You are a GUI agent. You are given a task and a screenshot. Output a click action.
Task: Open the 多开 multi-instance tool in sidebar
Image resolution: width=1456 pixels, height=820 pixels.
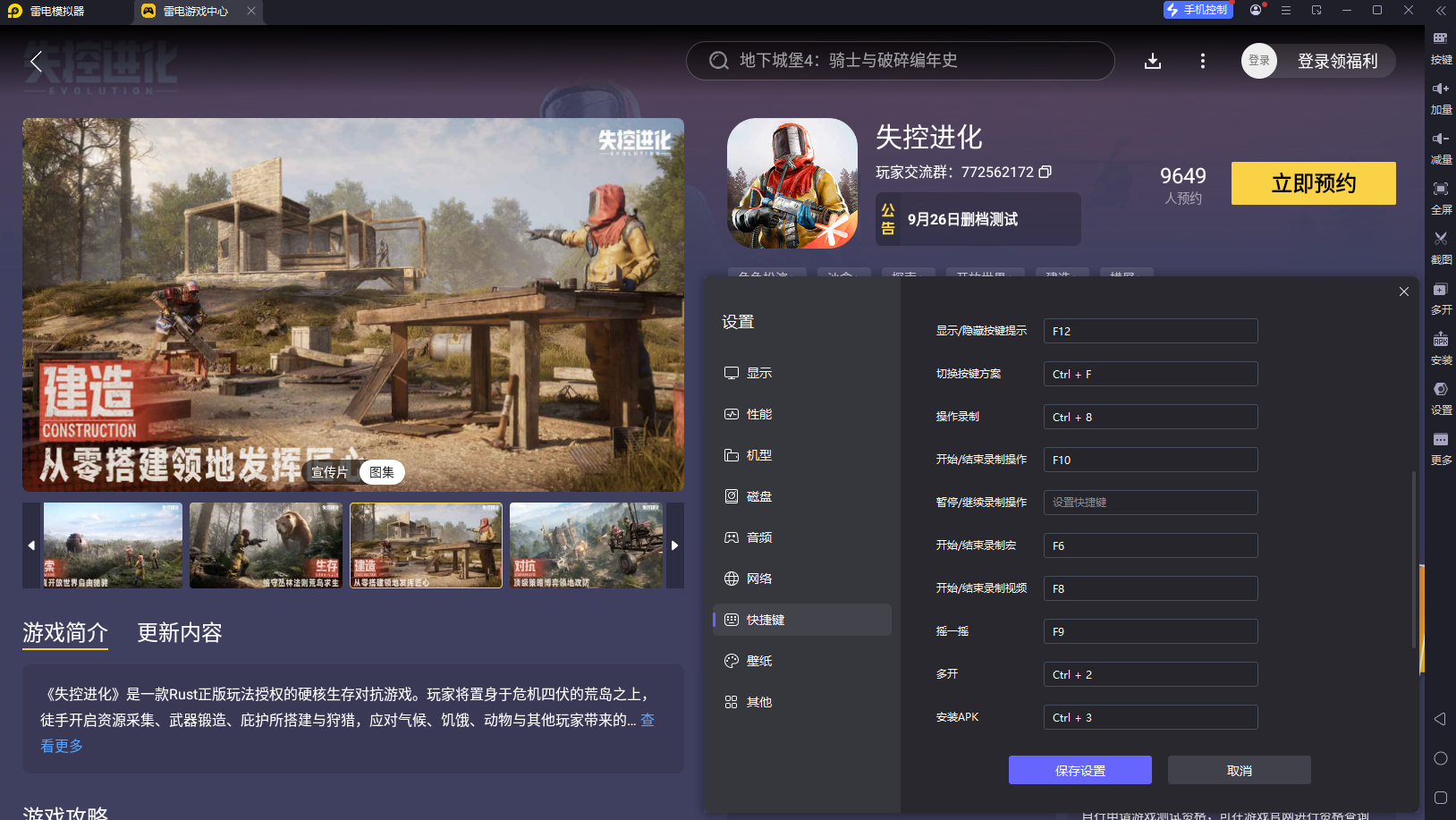(1441, 298)
